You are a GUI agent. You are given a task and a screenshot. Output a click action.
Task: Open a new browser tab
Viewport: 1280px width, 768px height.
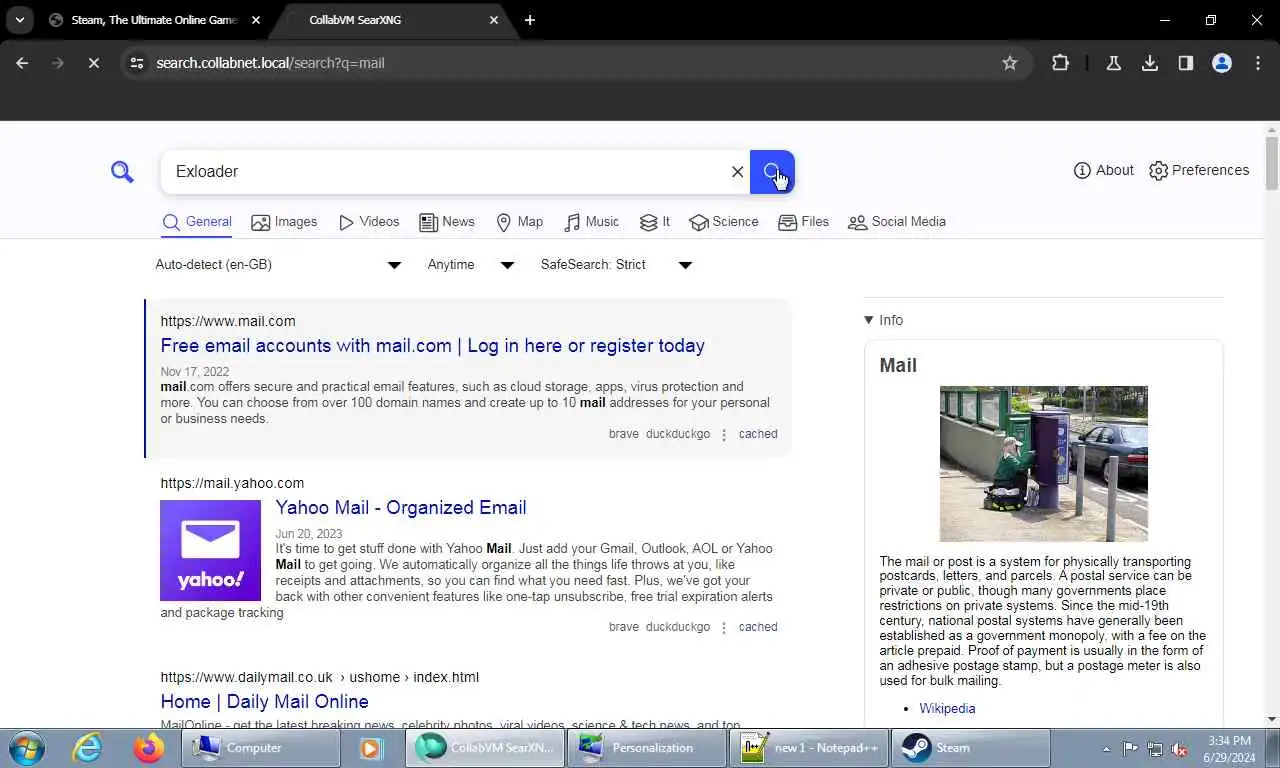[x=530, y=20]
